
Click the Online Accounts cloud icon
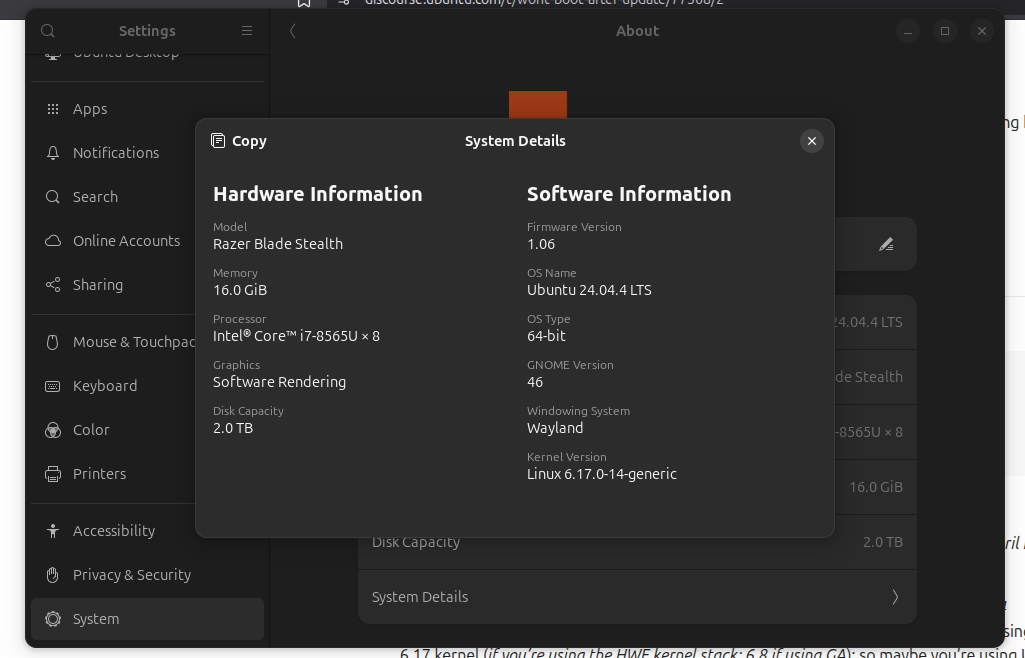[53, 241]
